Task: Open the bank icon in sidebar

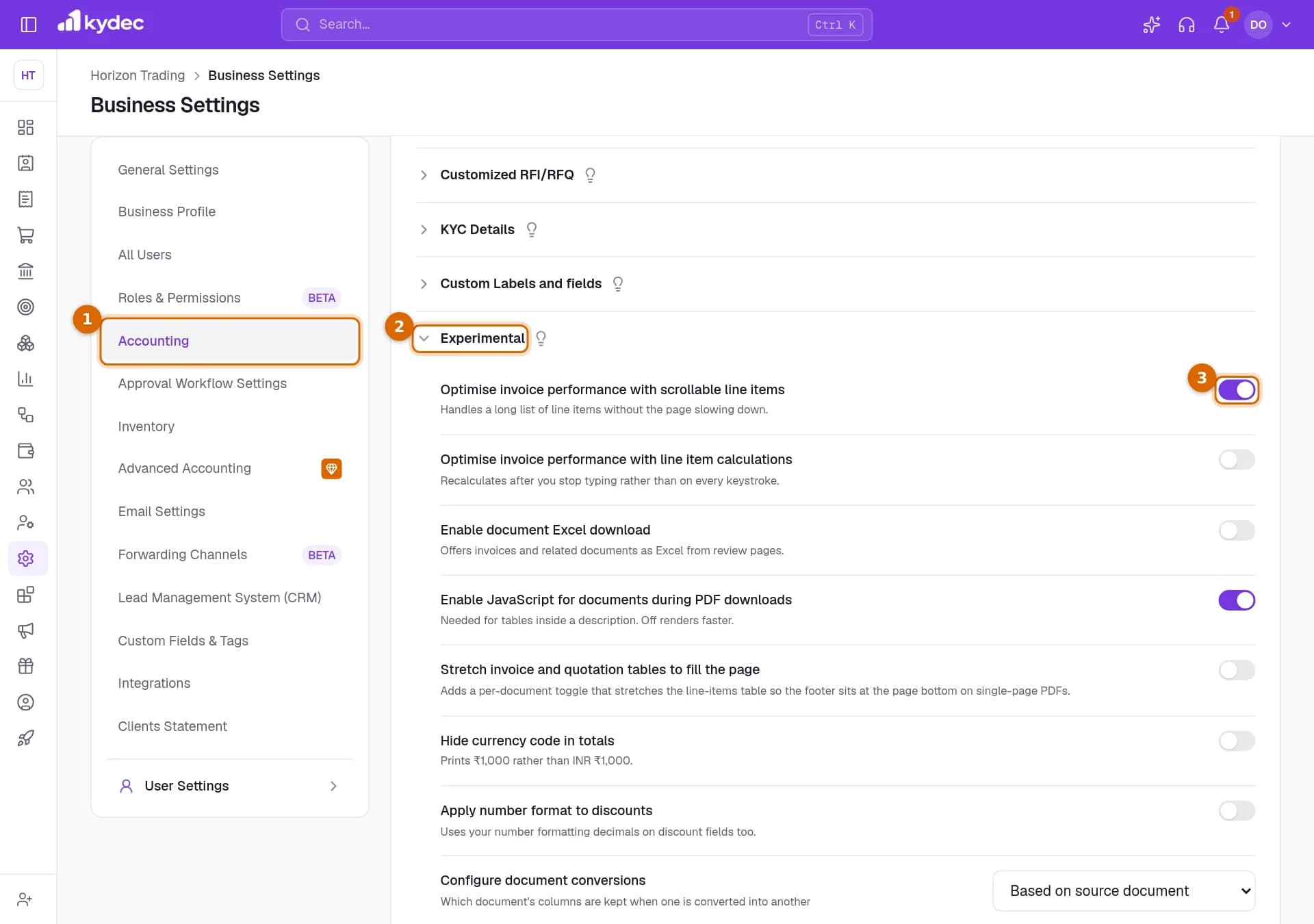Action: pyautogui.click(x=25, y=271)
